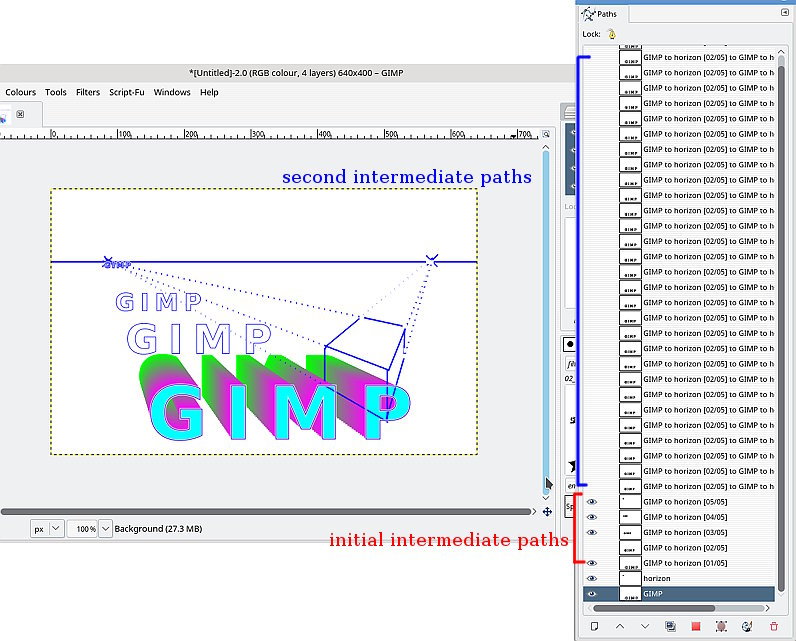Hide the GIMP to horizon [01/05] path
The width and height of the screenshot is (796, 641).
(x=592, y=563)
